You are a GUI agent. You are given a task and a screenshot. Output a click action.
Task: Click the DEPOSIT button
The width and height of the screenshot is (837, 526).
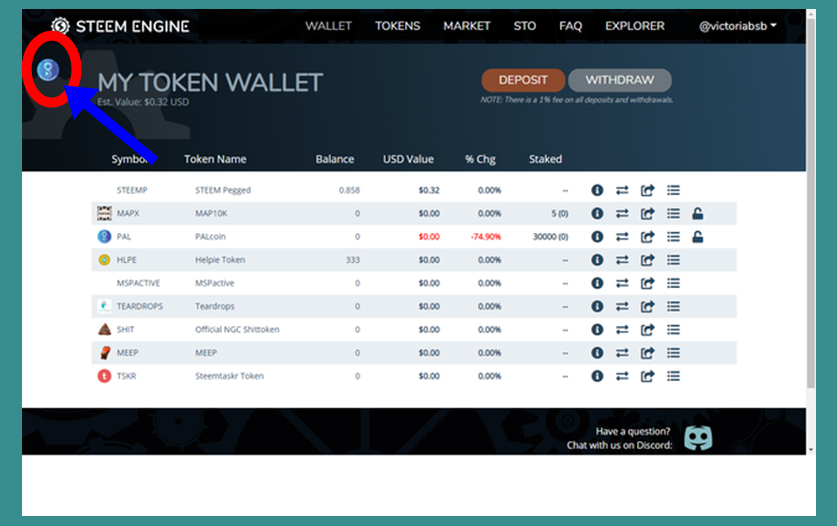point(523,80)
